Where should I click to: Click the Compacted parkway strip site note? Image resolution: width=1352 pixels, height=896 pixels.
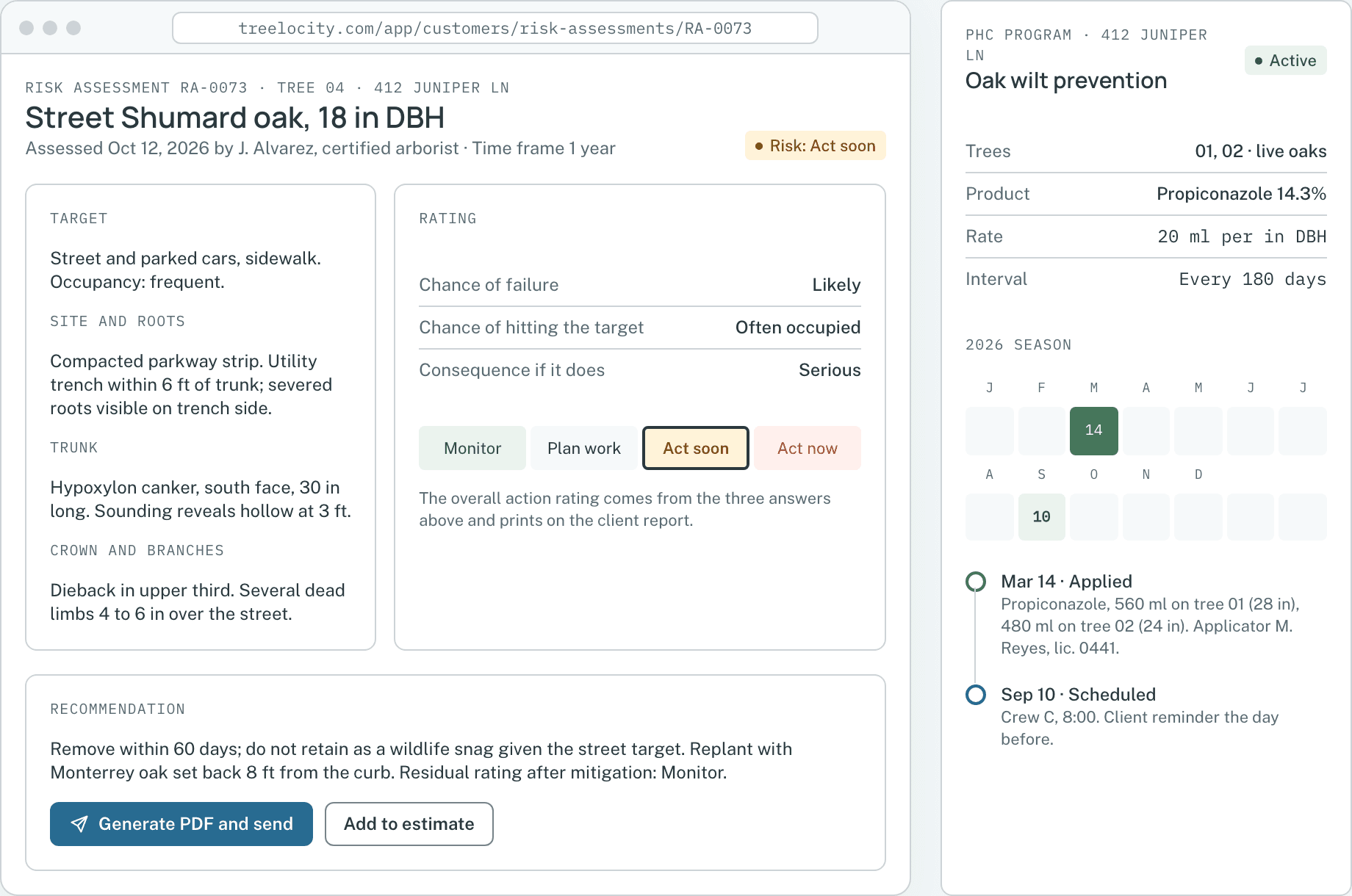tap(191, 385)
